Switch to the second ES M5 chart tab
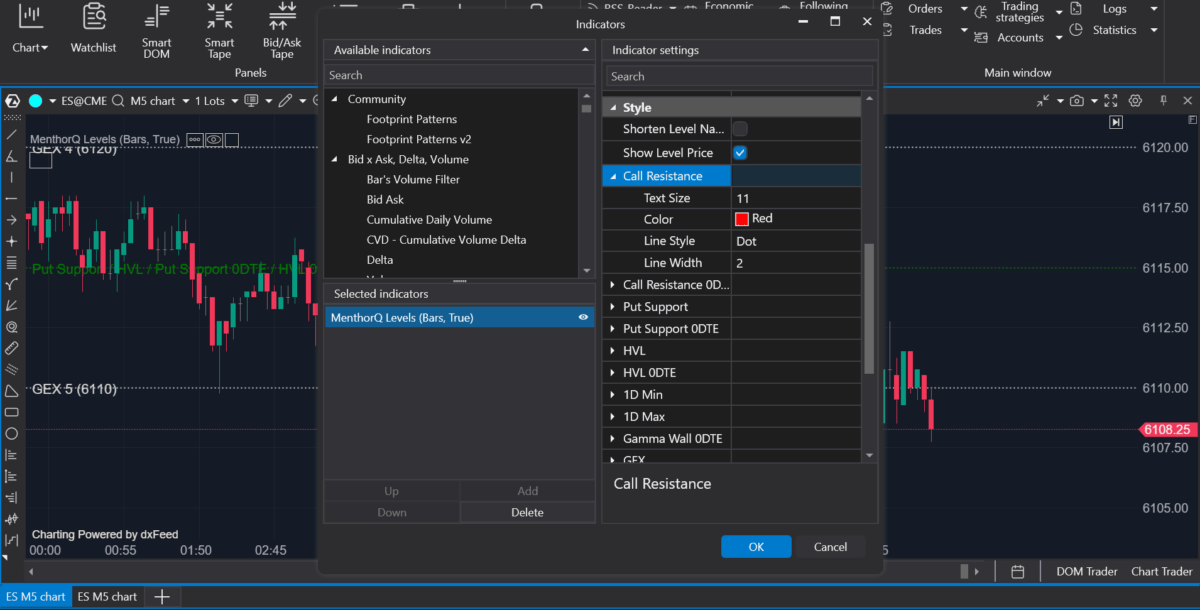 click(x=107, y=597)
